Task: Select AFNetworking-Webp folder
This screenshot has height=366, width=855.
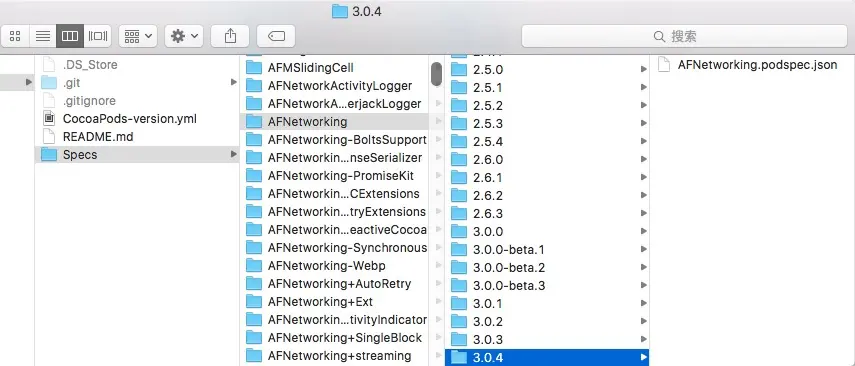Action: 334,266
